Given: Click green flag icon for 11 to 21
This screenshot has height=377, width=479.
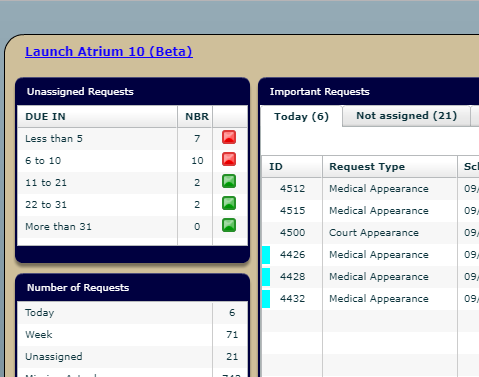Looking at the screenshot, I should pyautogui.click(x=229, y=181).
